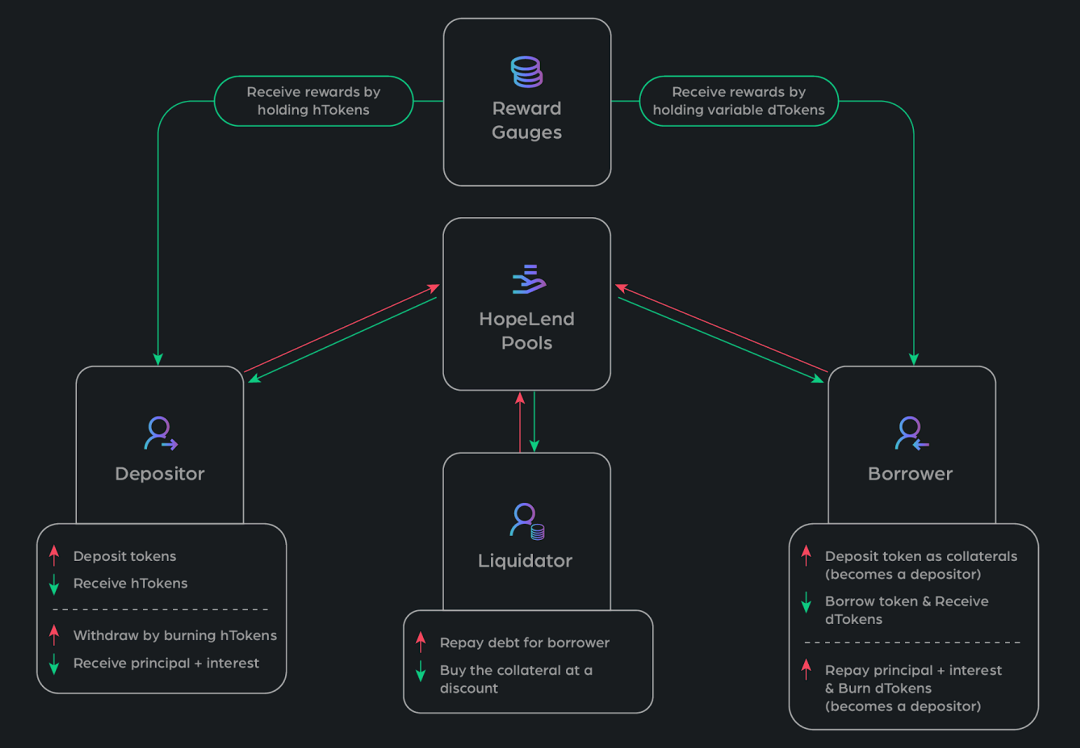The height and width of the screenshot is (748, 1080).
Task: Click the HopeLend Pools label
Action: click(527, 331)
